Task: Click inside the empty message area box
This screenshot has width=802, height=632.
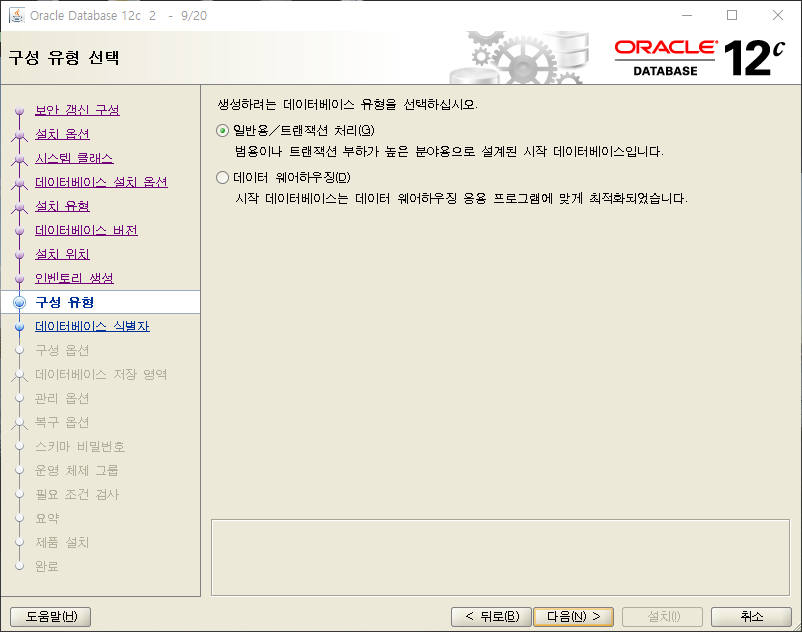Action: (500, 557)
